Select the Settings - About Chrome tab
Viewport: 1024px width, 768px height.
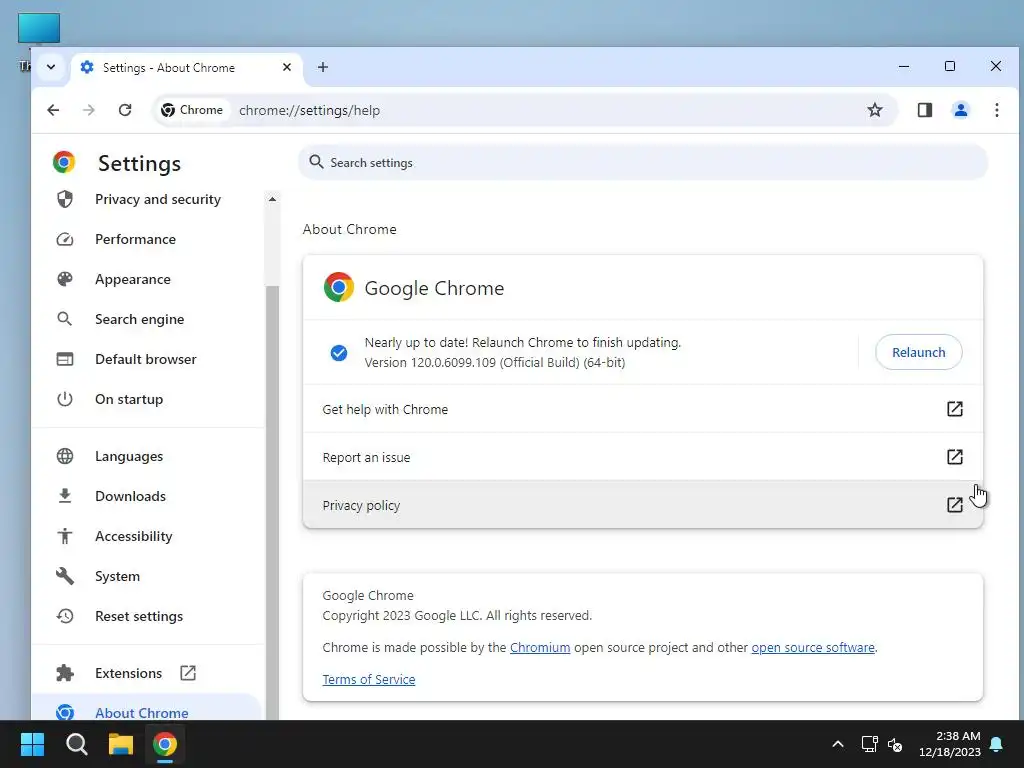tap(186, 67)
